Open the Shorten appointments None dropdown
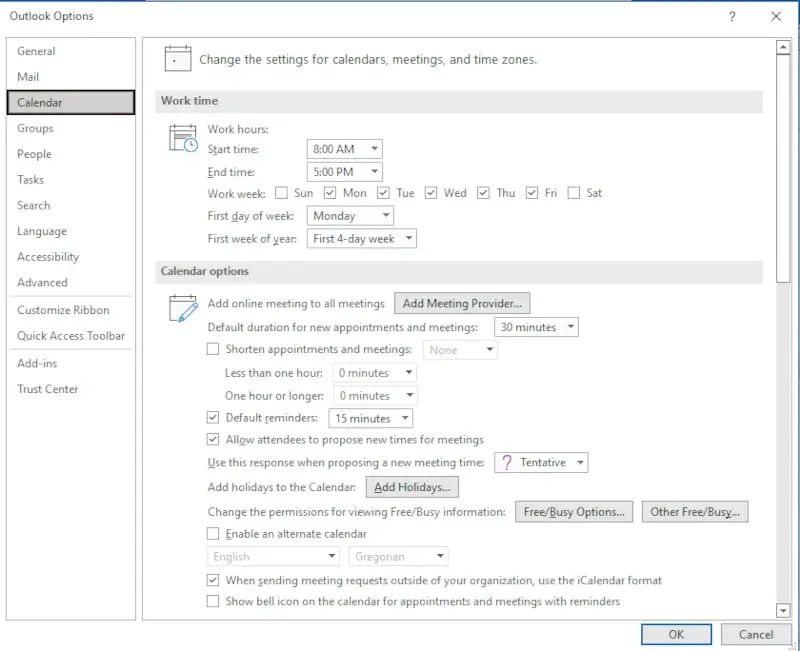The height and width of the screenshot is (651, 800). click(x=460, y=350)
